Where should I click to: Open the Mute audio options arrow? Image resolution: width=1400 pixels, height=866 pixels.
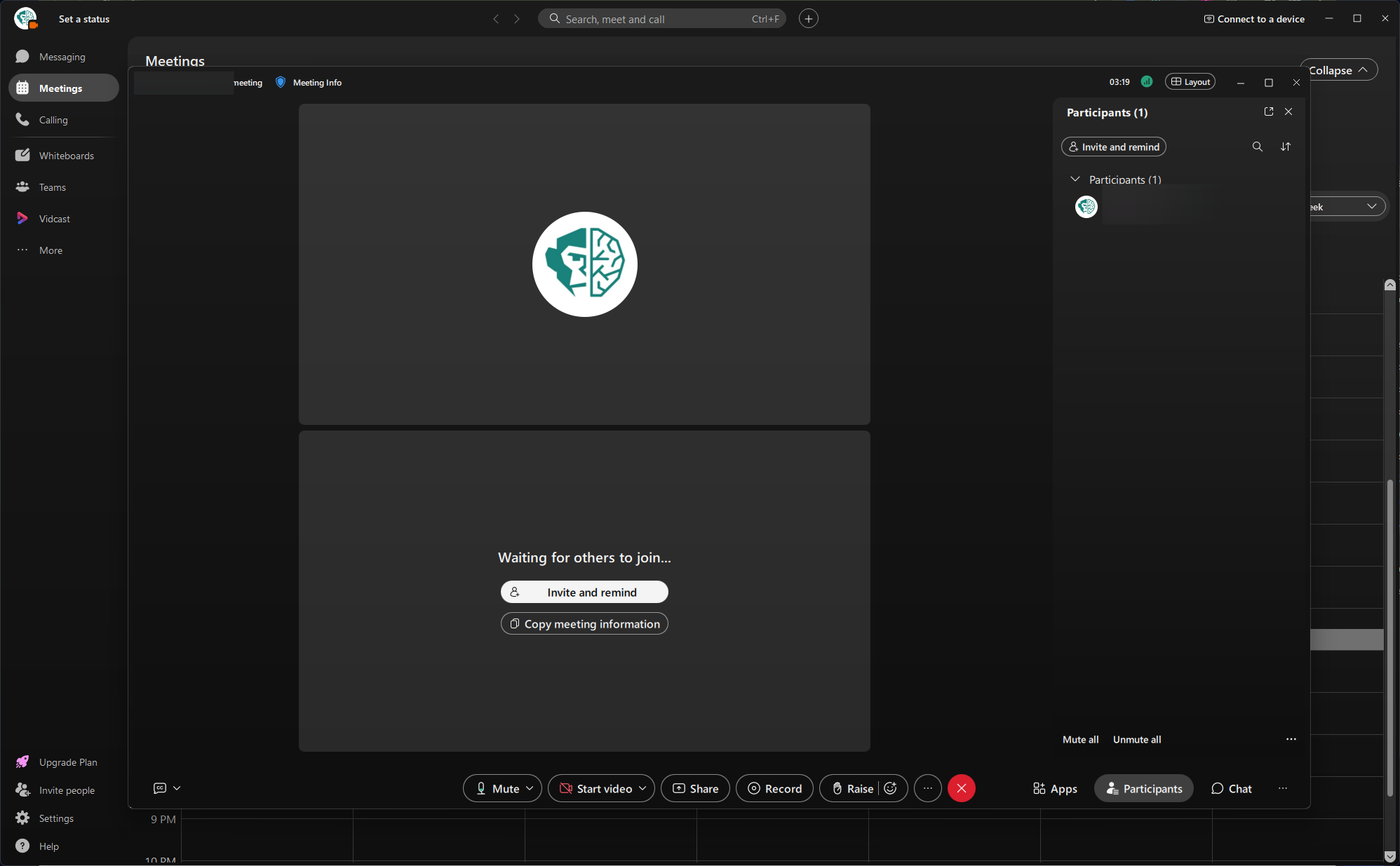pos(530,788)
